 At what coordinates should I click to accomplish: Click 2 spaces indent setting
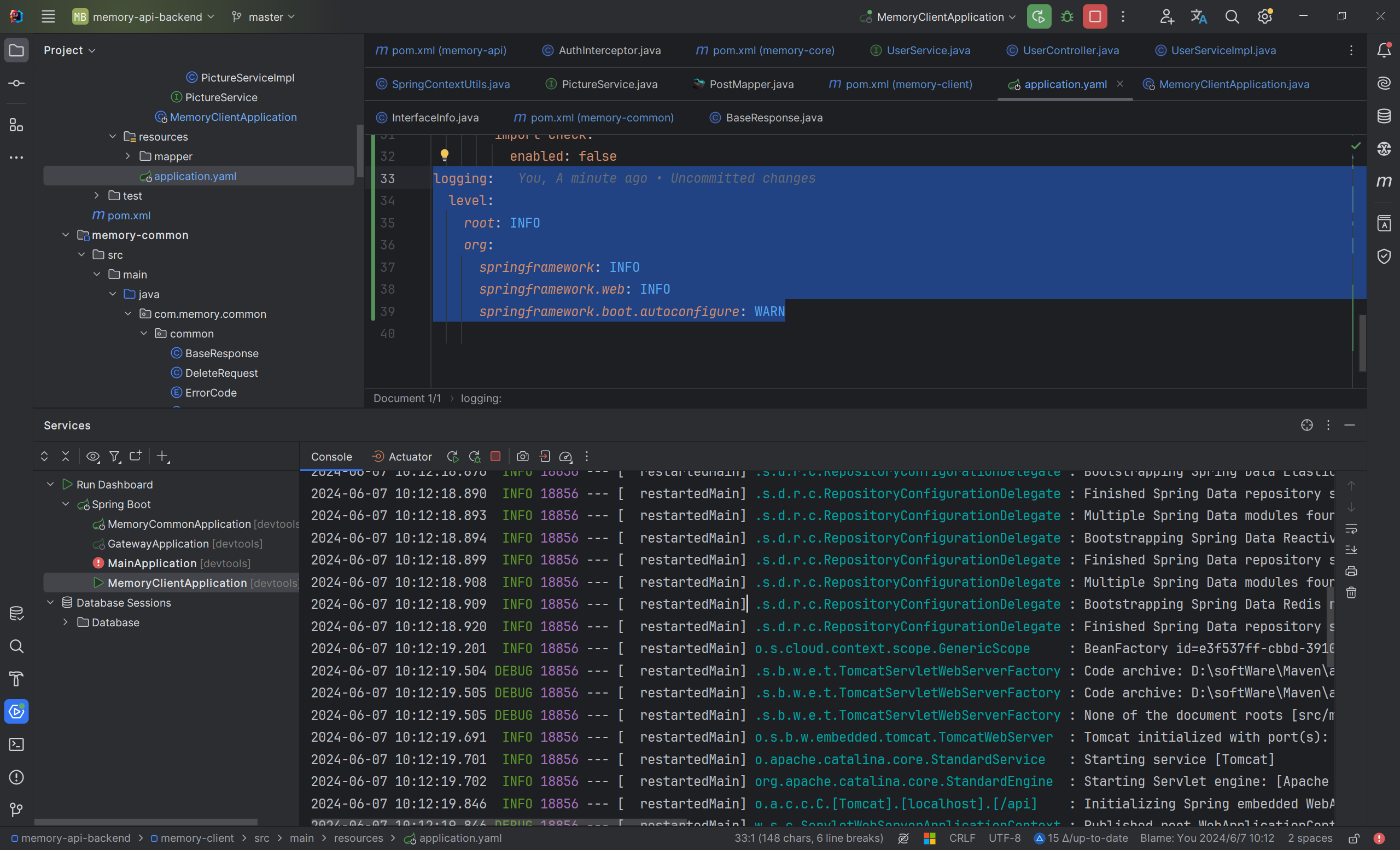point(1310,838)
